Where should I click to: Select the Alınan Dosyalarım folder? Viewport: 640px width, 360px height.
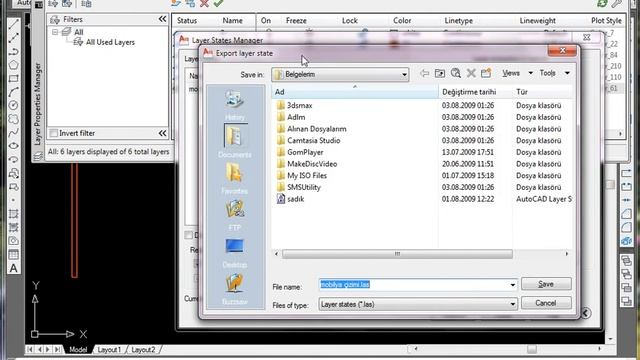coord(317,129)
